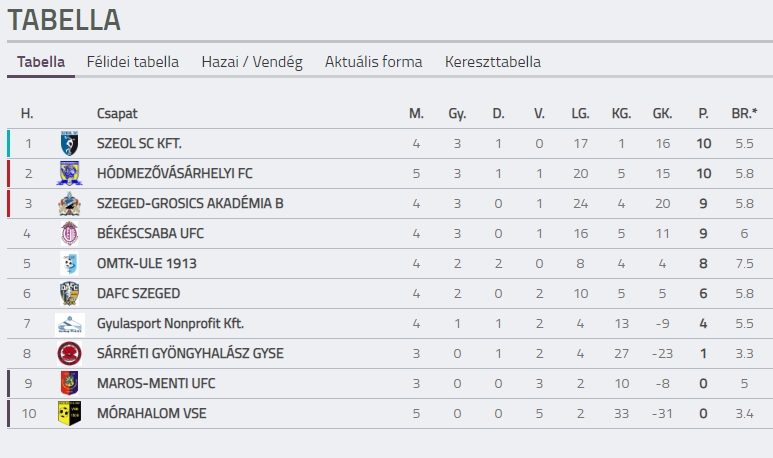Open the Hazai / Vendég tab
Viewport: 773px width, 458px height.
pyautogui.click(x=252, y=62)
